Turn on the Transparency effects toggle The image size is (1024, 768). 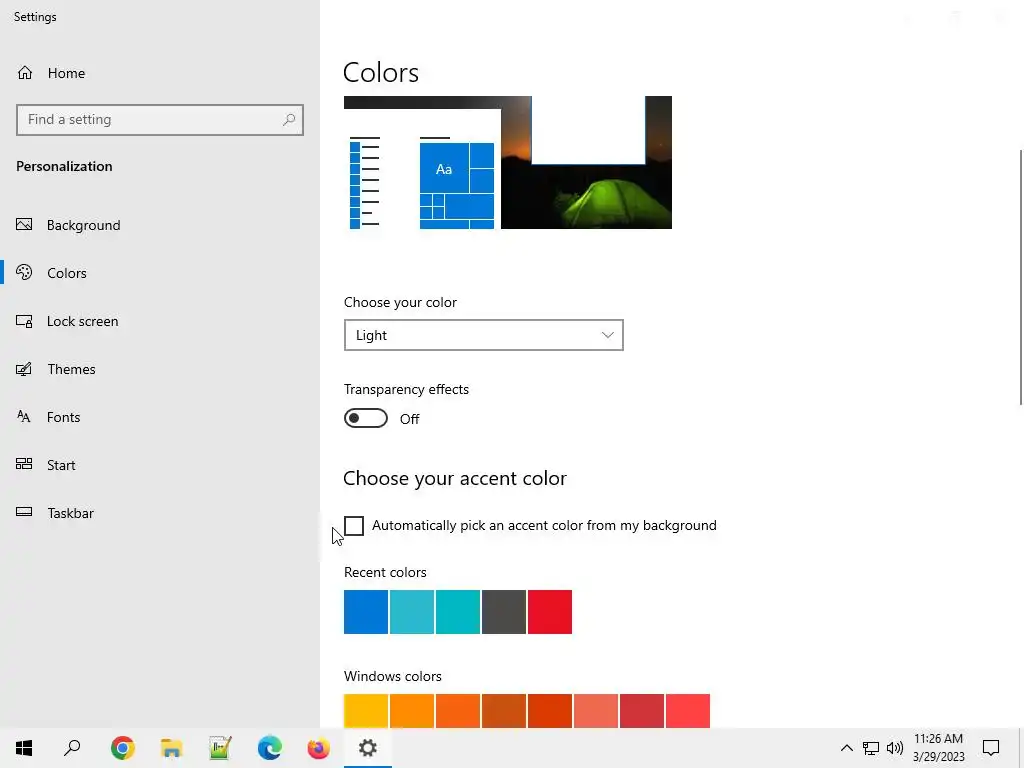tap(366, 418)
